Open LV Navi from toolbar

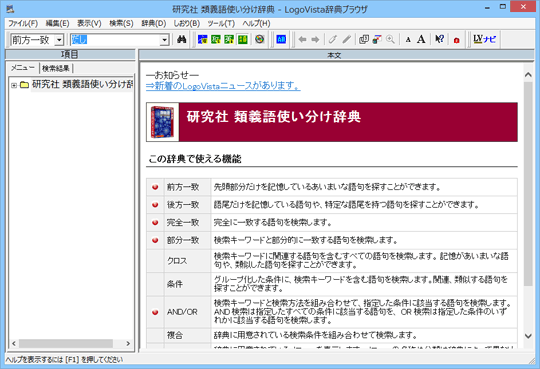pyautogui.click(x=485, y=39)
